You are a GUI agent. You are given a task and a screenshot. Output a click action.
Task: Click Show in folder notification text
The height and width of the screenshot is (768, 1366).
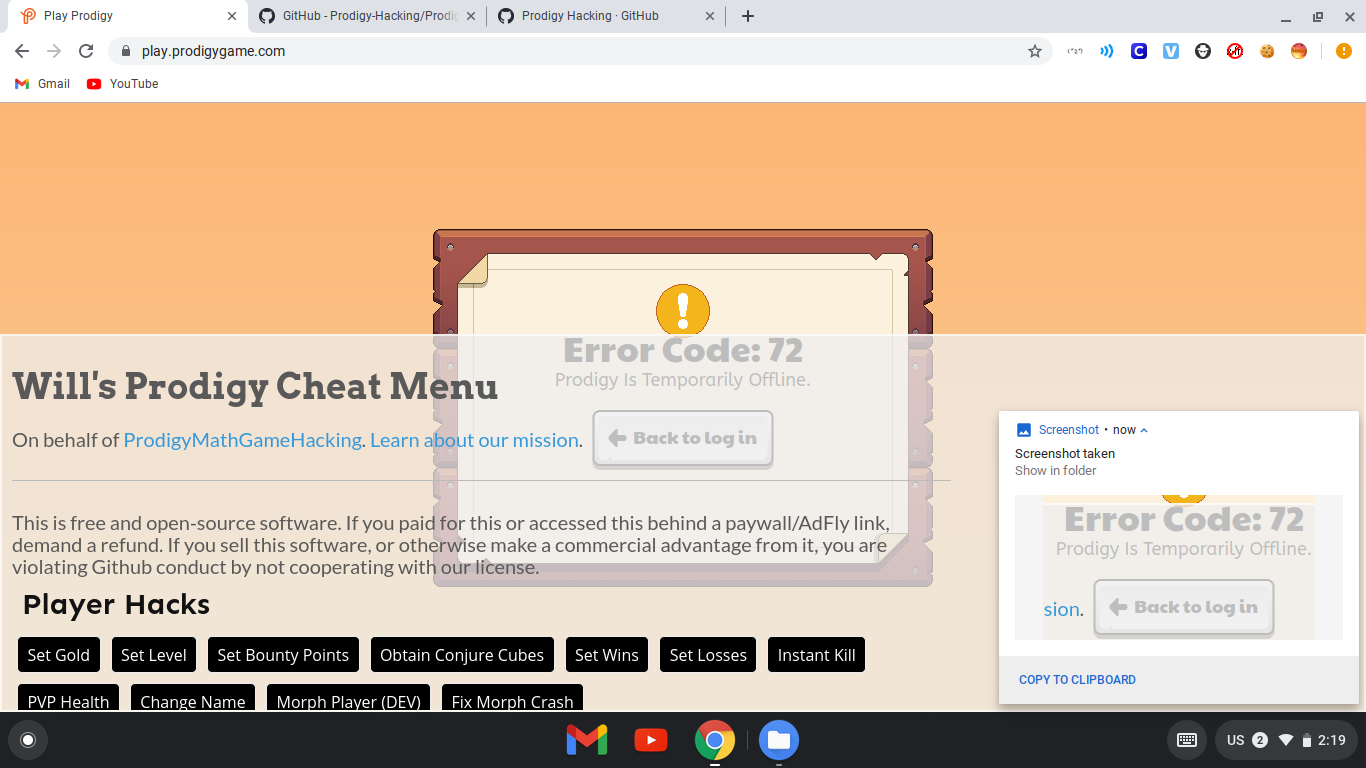1056,471
